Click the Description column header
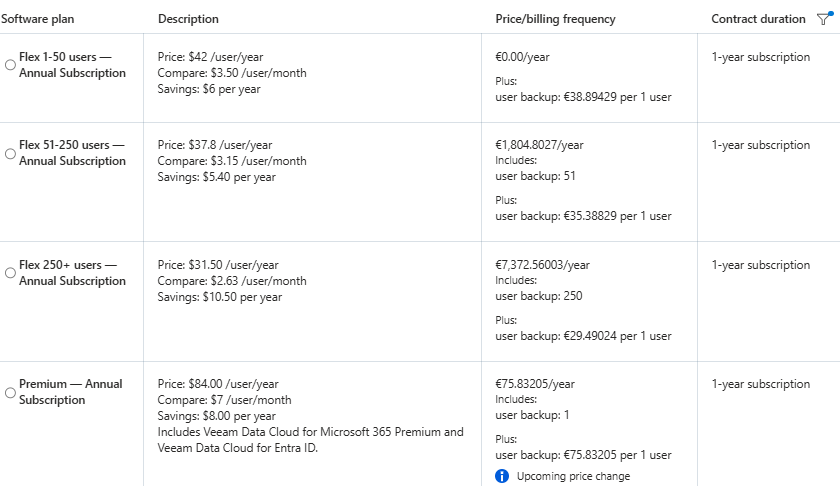 point(188,19)
